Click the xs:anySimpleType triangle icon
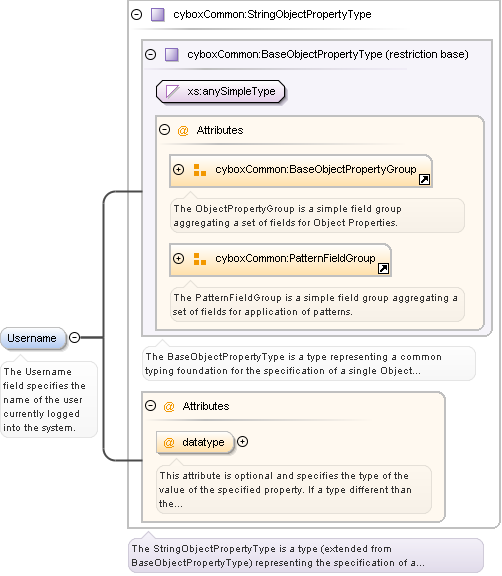Viewport: 502px width, 576px height. (173, 91)
